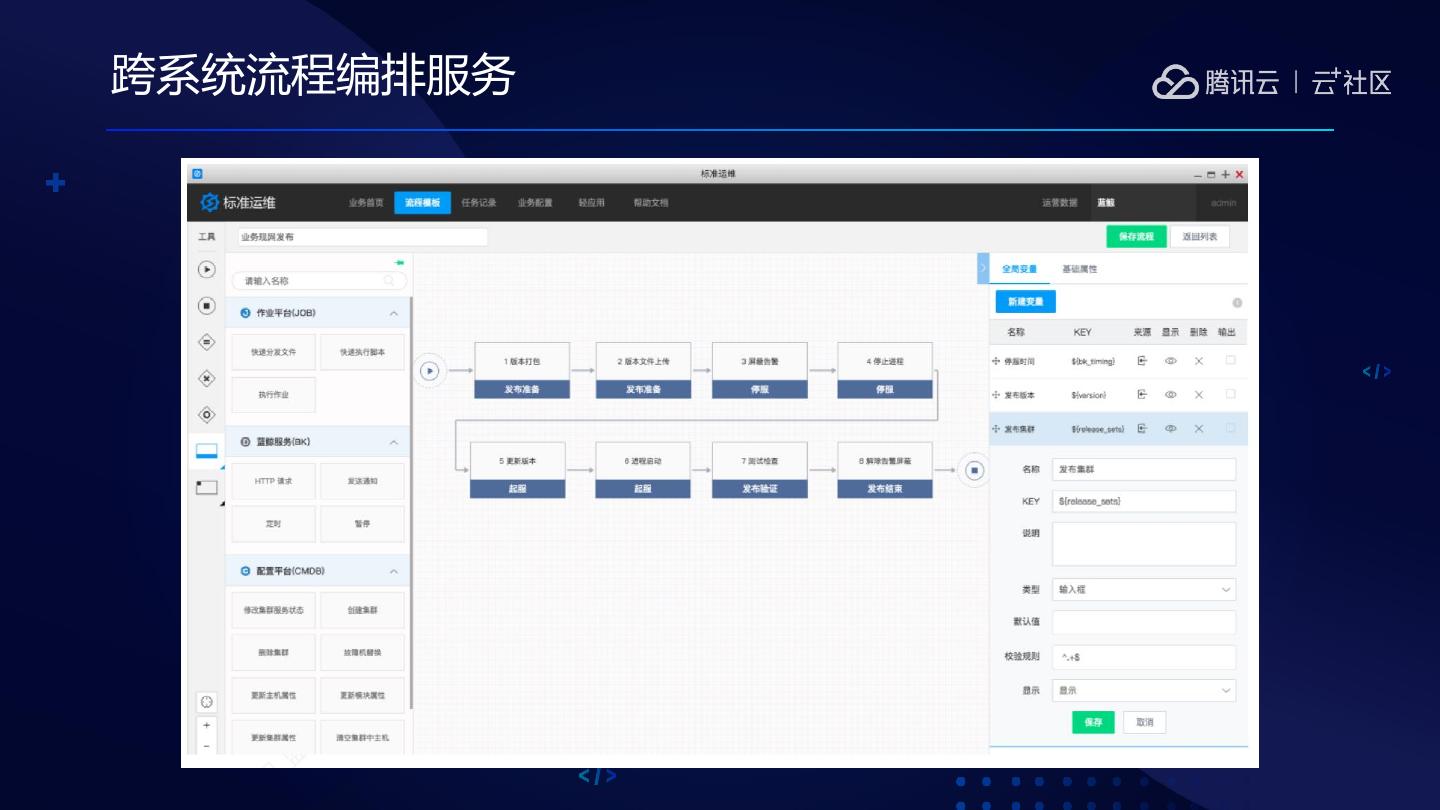
Task: Click the source icon for 发布集群 variable
Action: tap(1142, 429)
